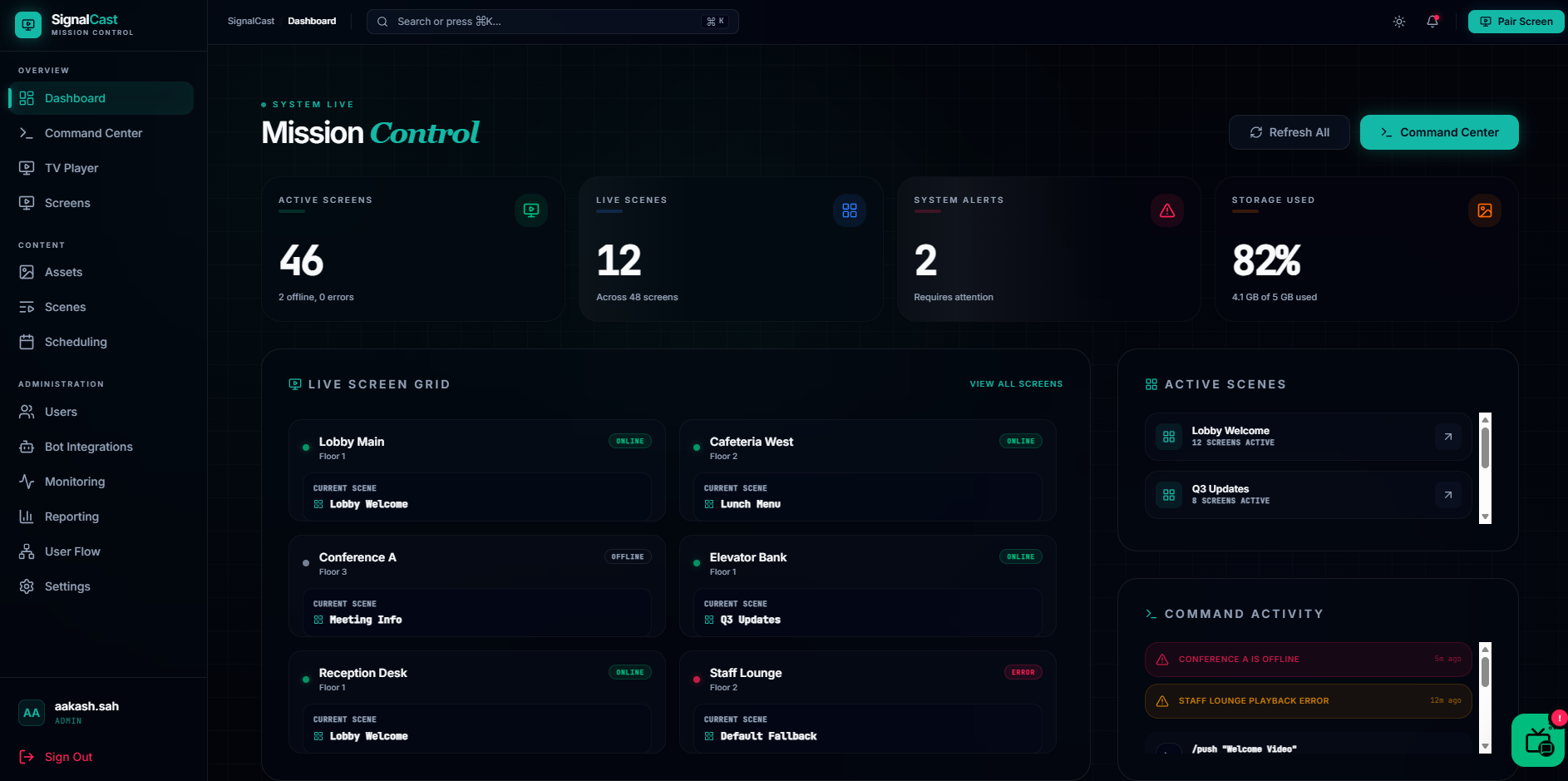Focus the Search or press ⌘K field
Screen dimensions: 1568x781
point(552,22)
